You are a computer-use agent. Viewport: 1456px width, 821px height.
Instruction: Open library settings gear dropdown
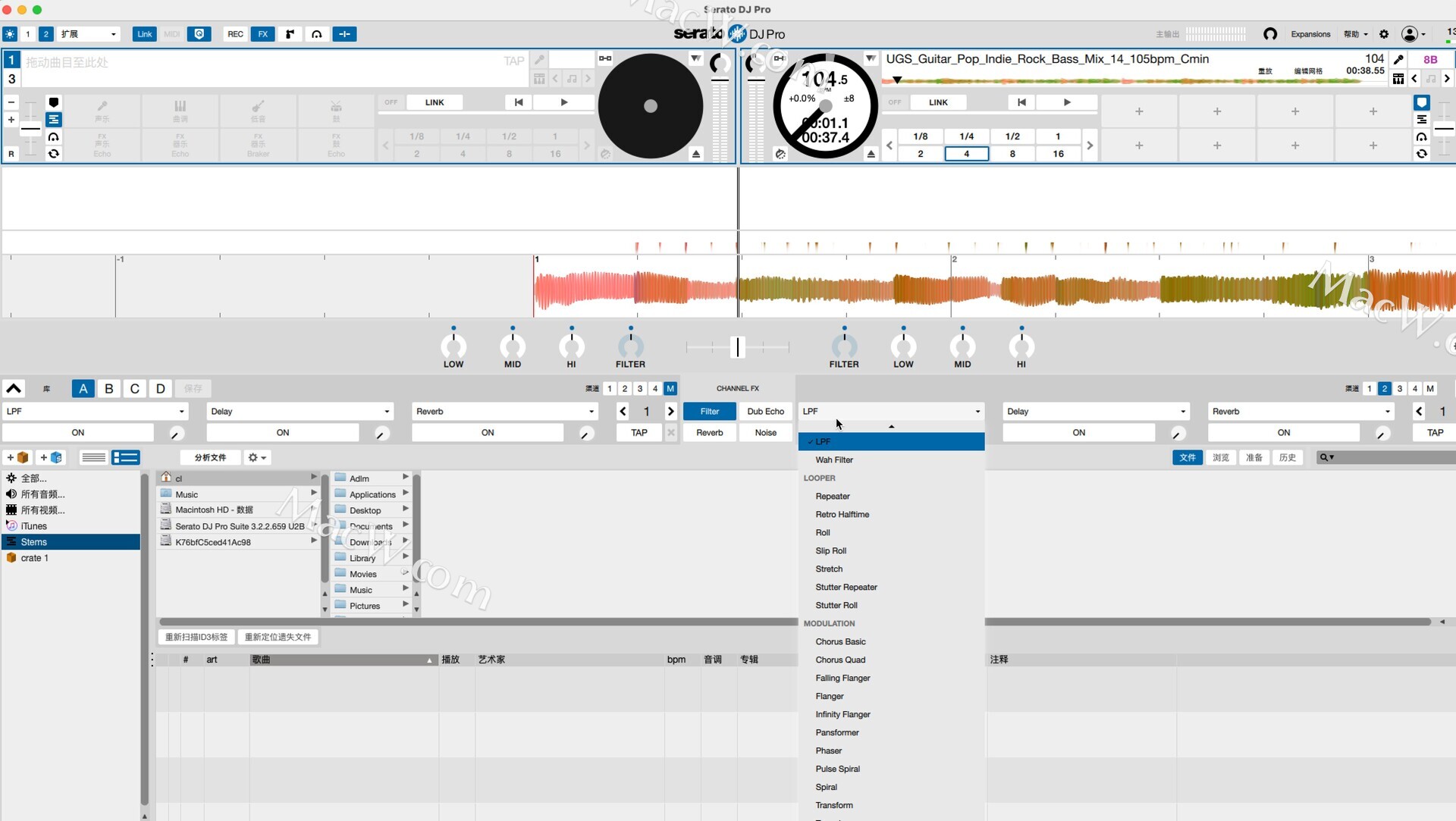257,458
